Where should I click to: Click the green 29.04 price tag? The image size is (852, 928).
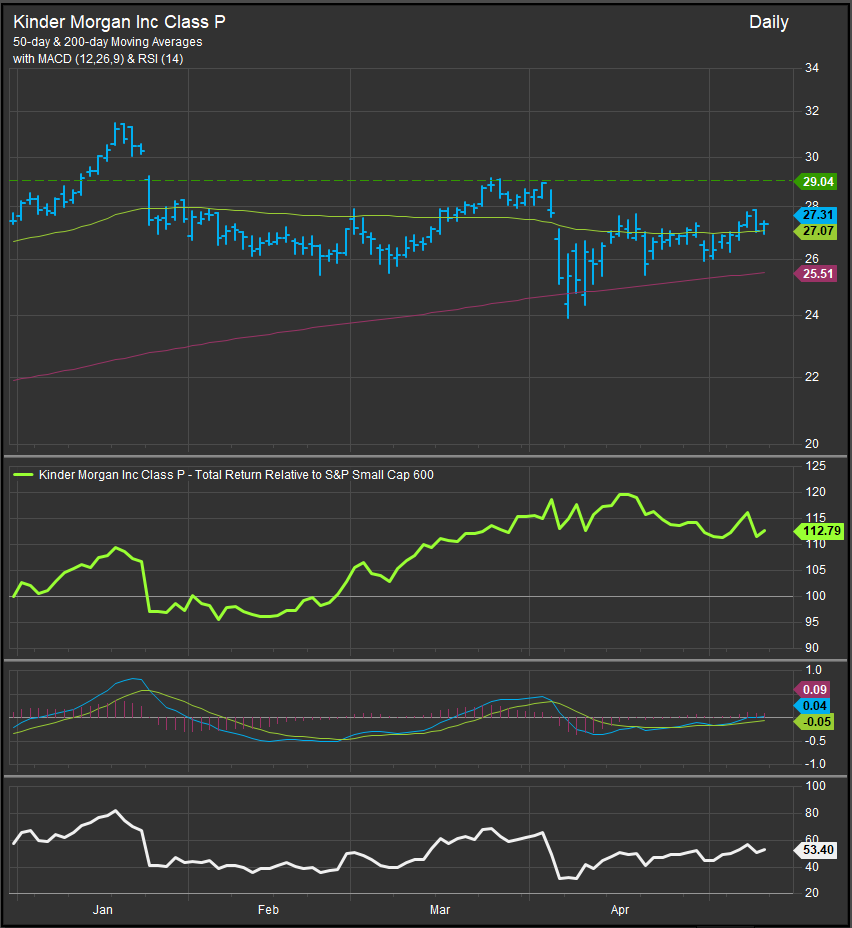pos(816,182)
